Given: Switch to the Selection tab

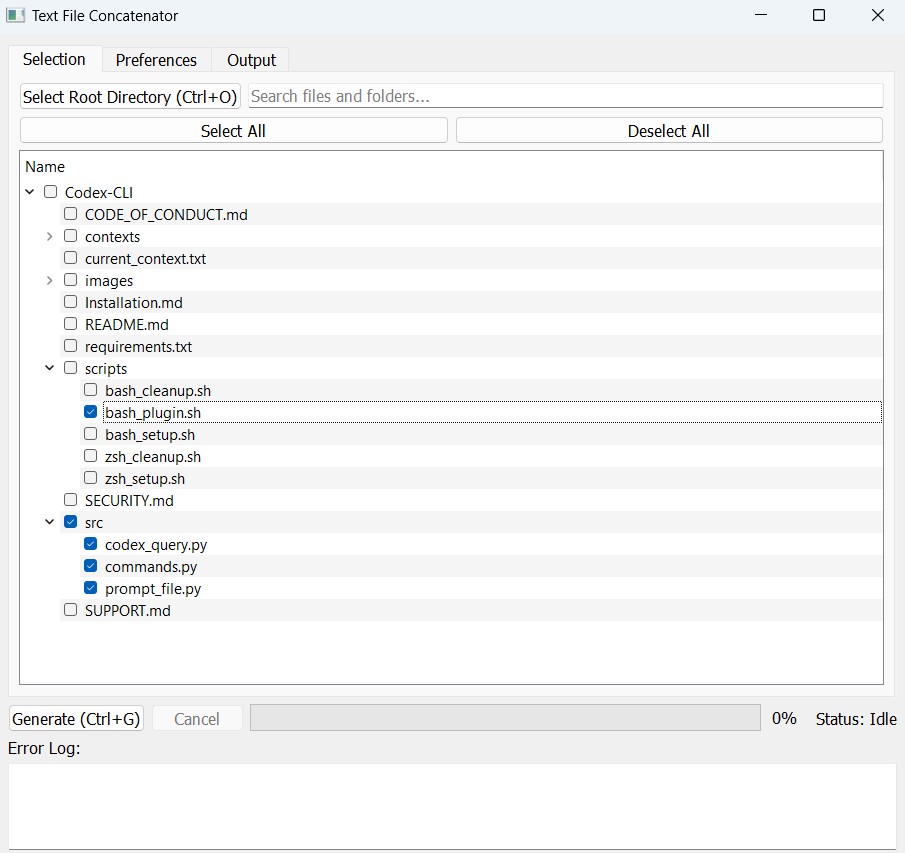Looking at the screenshot, I should point(54,59).
